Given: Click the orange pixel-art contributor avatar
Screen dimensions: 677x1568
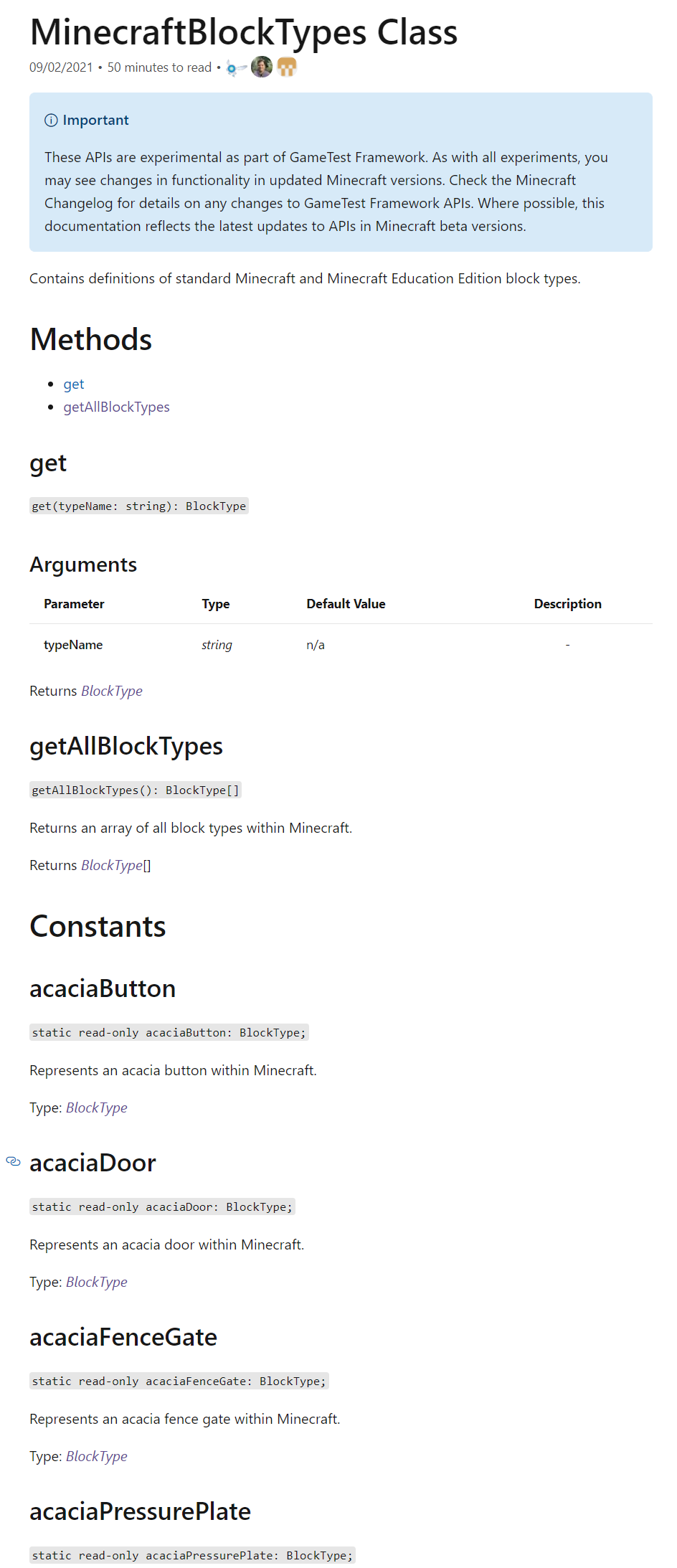Looking at the screenshot, I should point(287,67).
